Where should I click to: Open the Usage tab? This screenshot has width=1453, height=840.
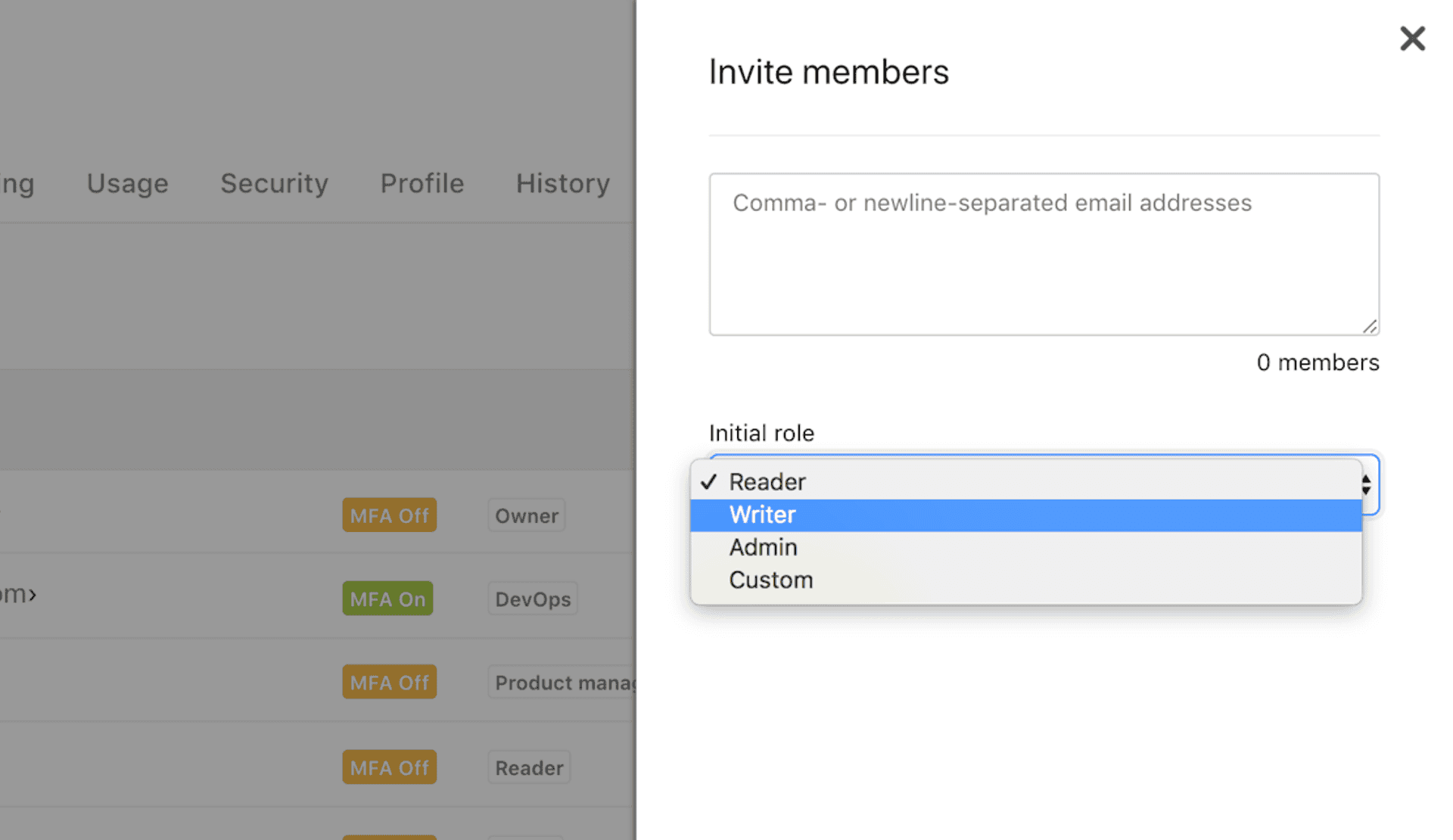point(126,183)
